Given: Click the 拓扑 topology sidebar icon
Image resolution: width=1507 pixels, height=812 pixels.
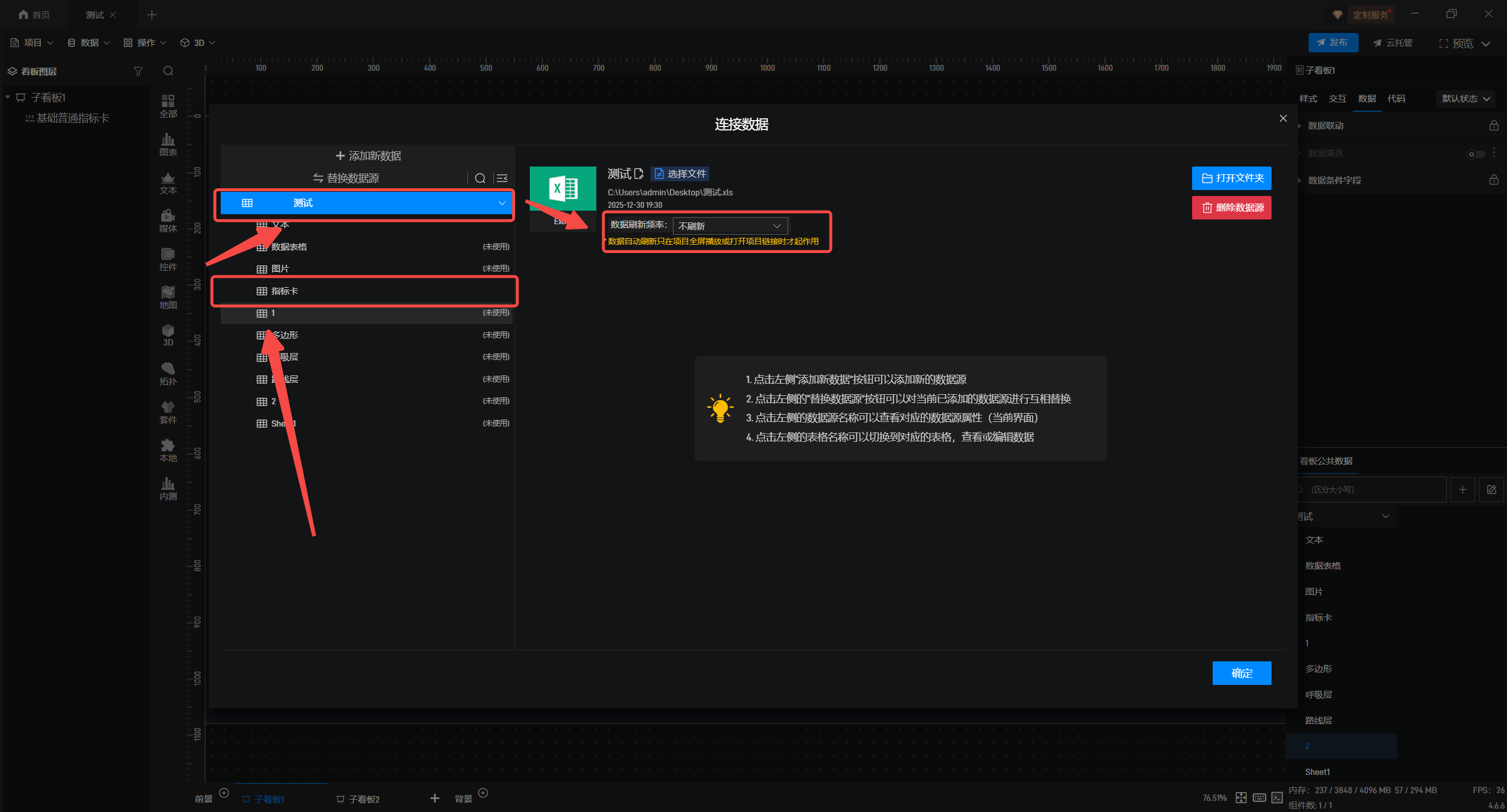Looking at the screenshot, I should [x=168, y=374].
